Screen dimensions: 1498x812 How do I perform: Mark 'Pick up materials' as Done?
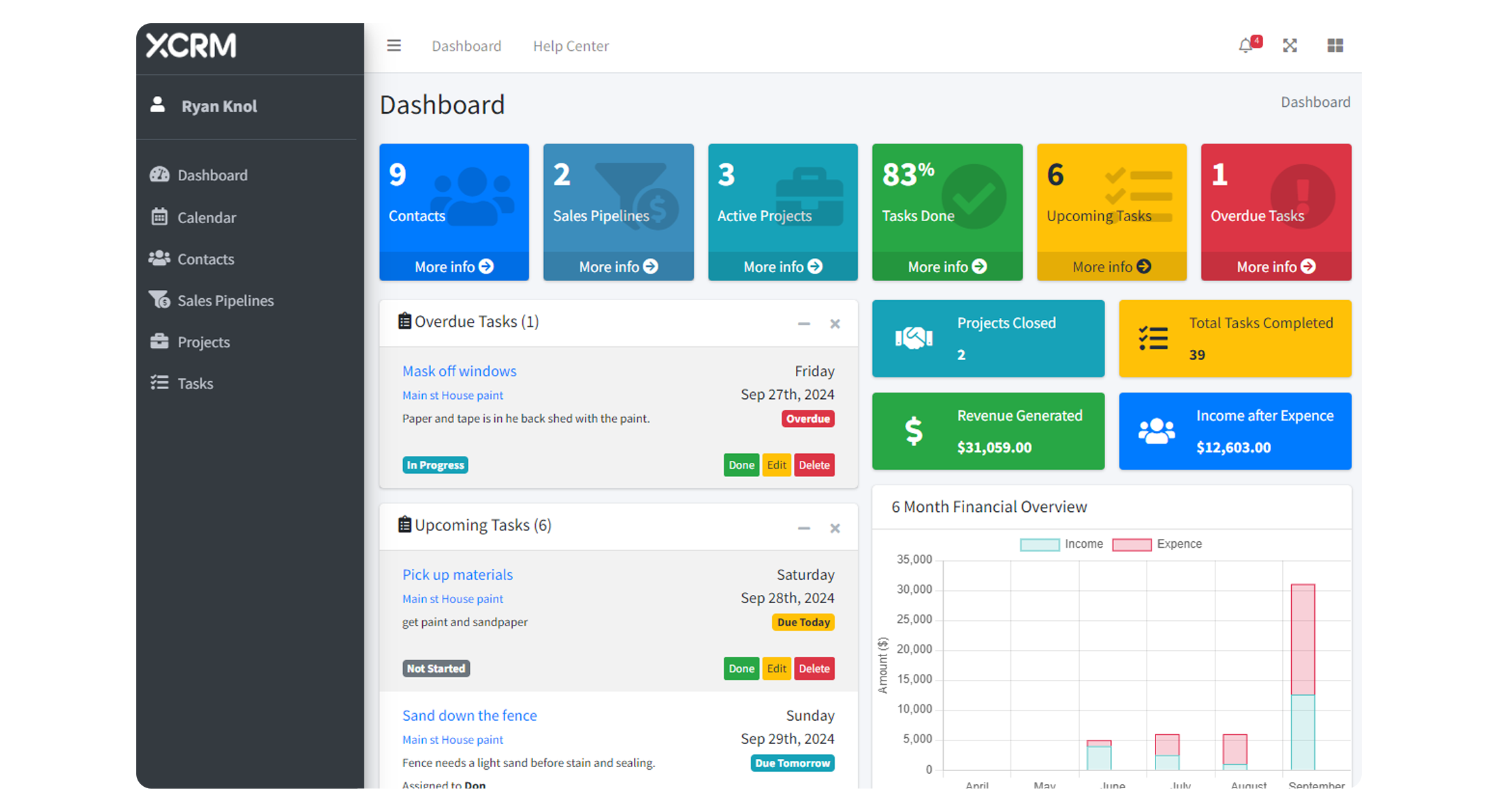(741, 668)
